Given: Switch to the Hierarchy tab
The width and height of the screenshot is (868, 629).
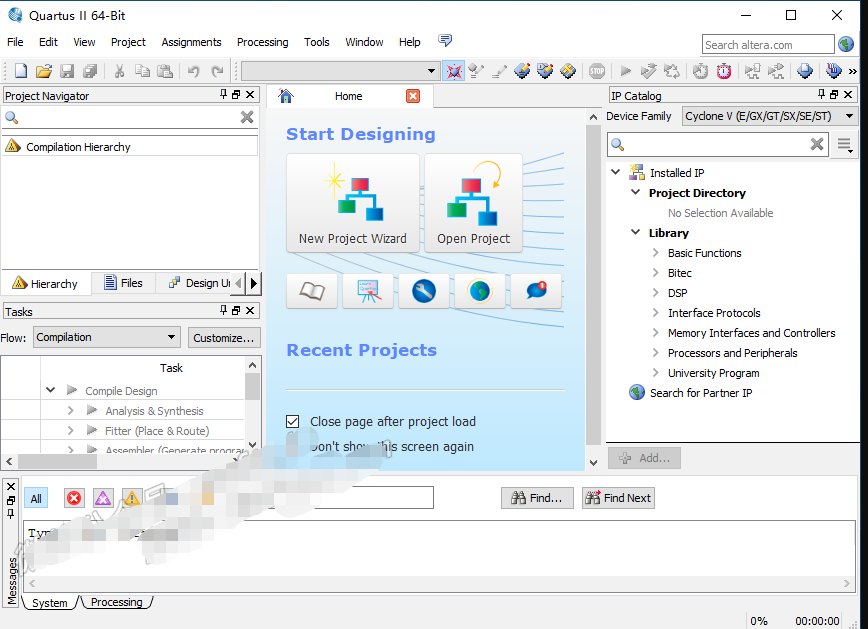Looking at the screenshot, I should 46,283.
